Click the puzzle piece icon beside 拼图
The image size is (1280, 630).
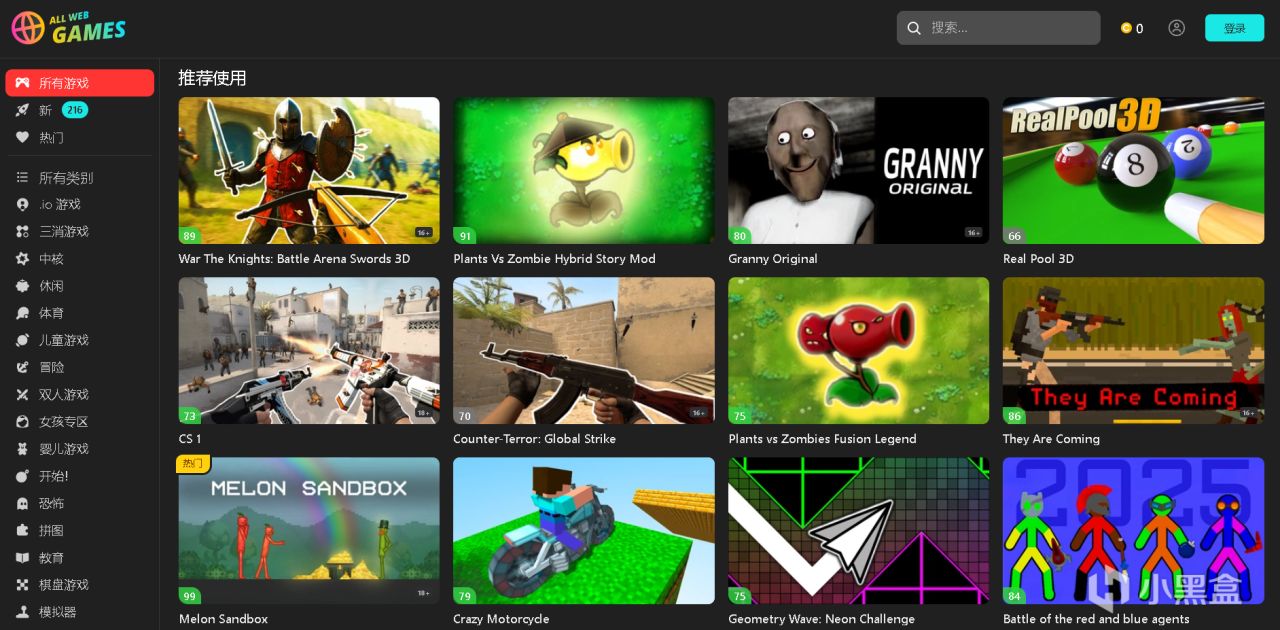[22, 530]
